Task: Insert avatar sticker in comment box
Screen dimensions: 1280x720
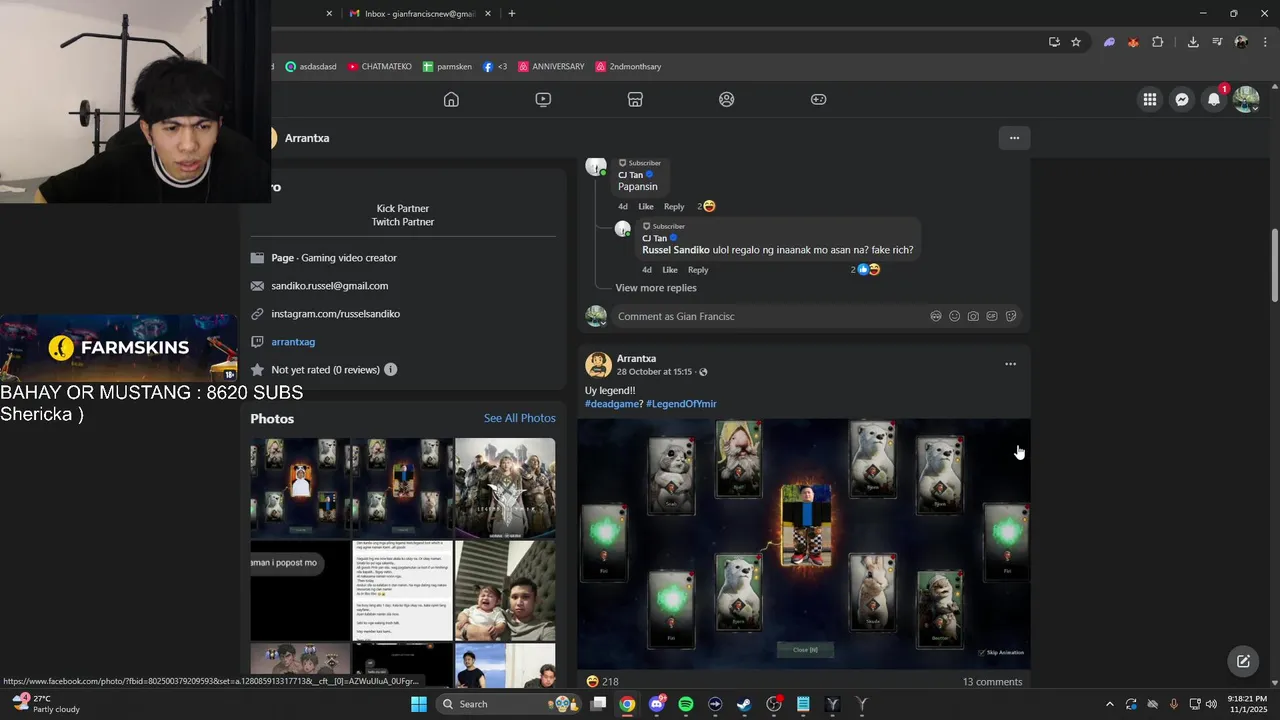Action: coord(936,316)
